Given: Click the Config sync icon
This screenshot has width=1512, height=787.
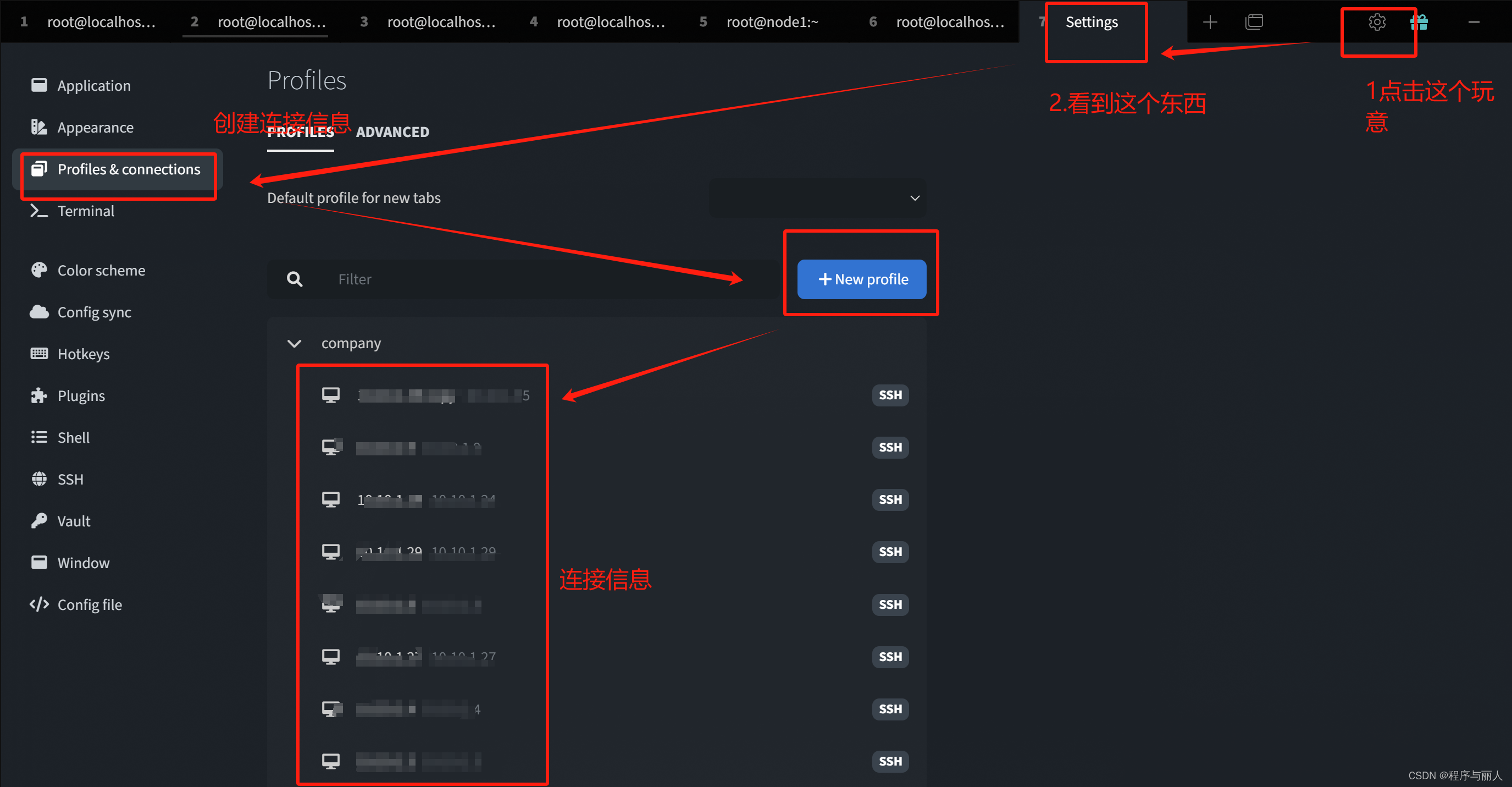Looking at the screenshot, I should 38,312.
